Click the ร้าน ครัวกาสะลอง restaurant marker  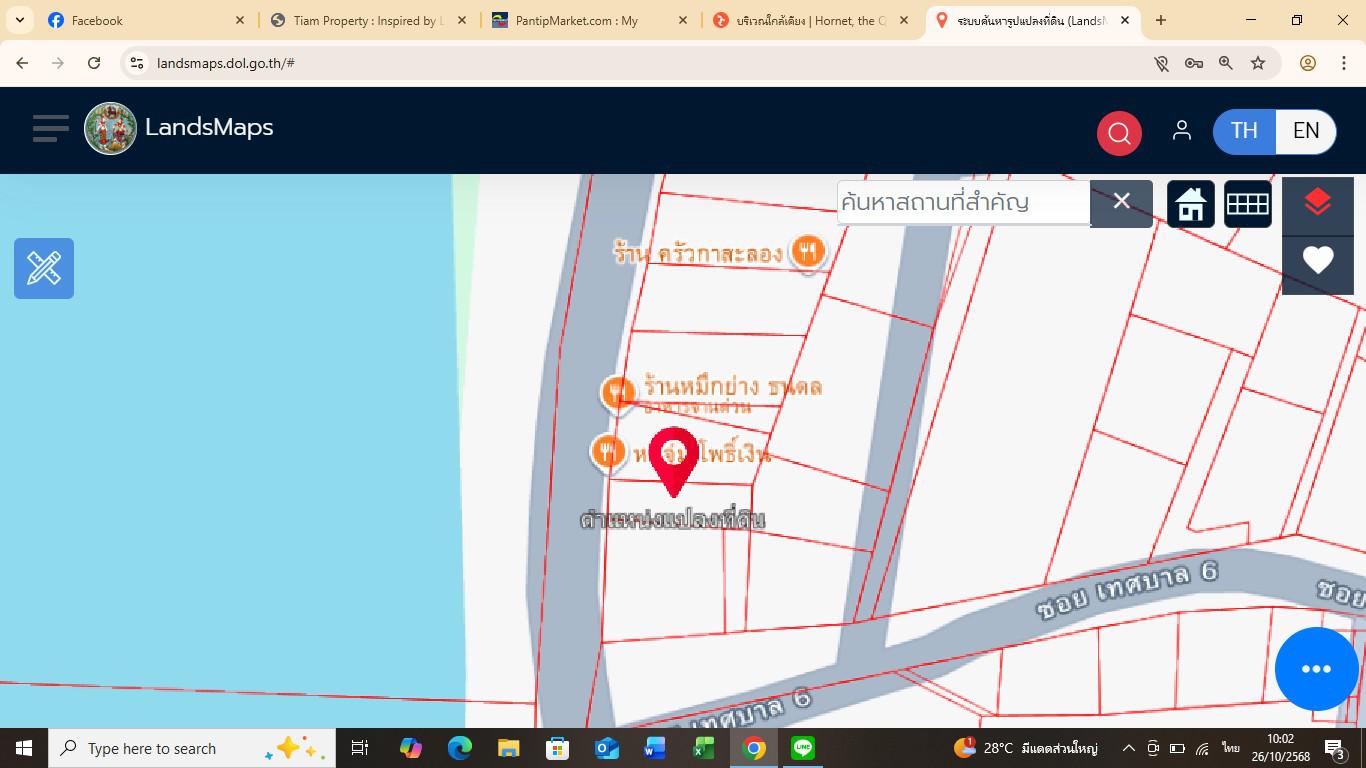click(x=807, y=252)
